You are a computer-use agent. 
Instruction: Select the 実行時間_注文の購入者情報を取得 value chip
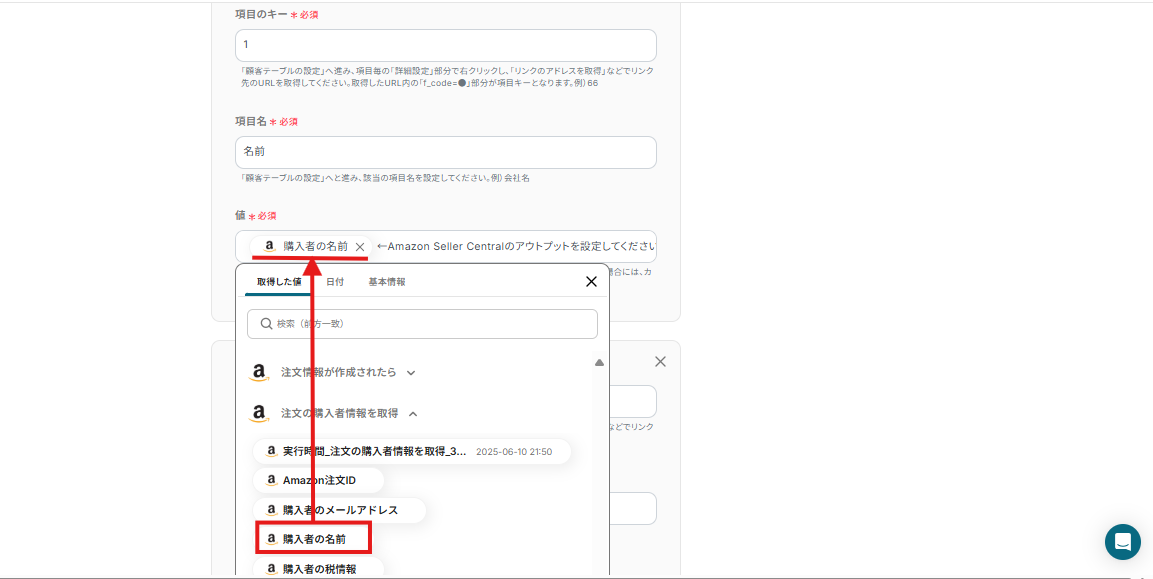[412, 452]
